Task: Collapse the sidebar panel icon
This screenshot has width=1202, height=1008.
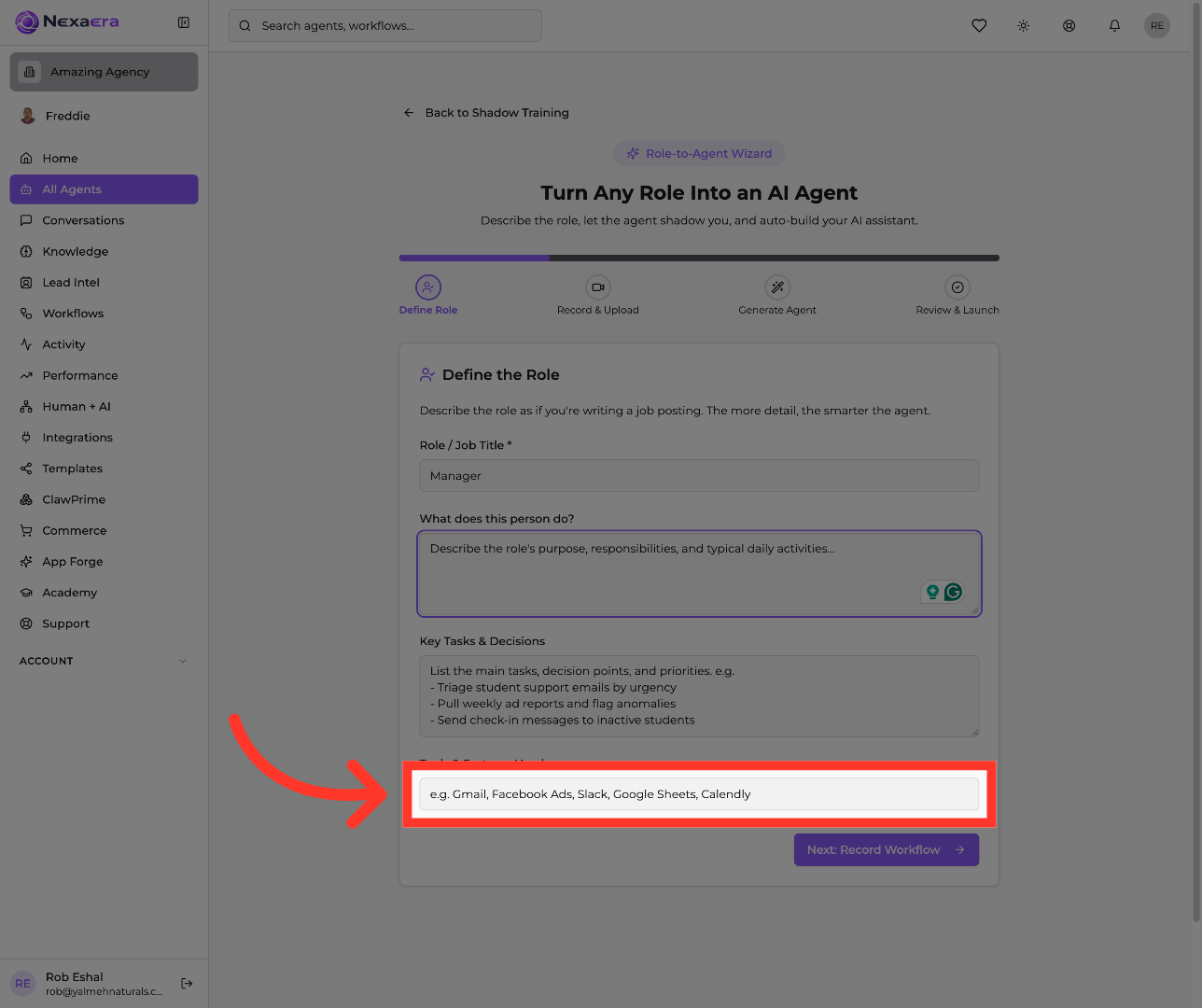Action: (x=184, y=22)
